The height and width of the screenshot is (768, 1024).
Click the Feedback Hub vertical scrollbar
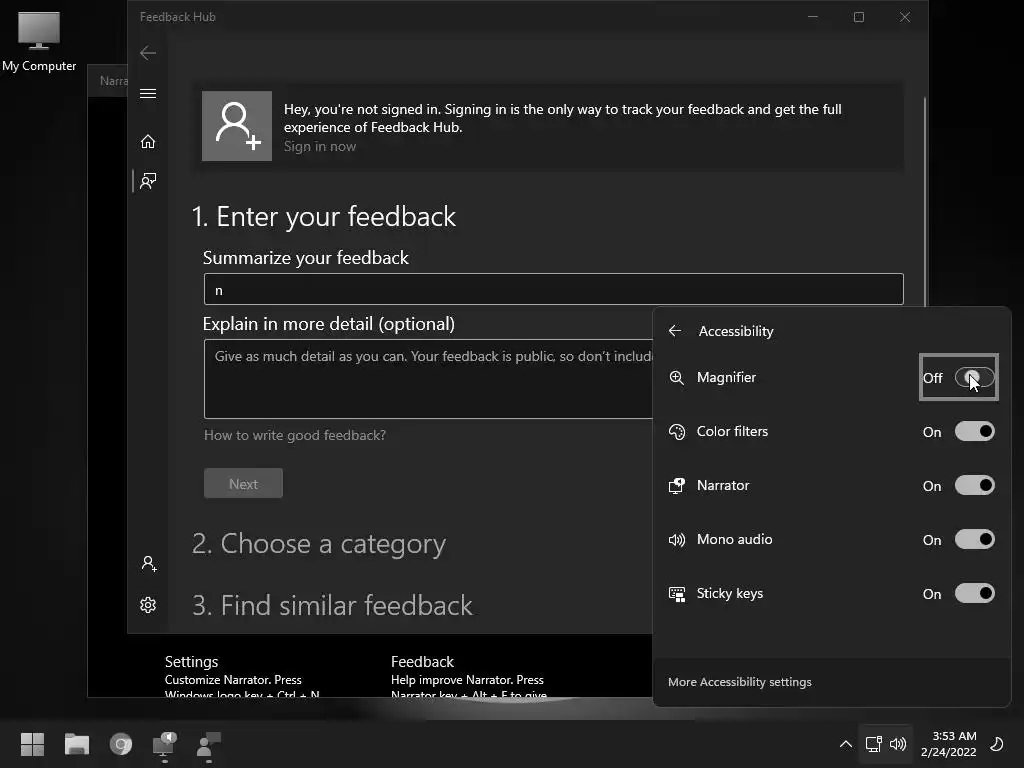(924, 200)
